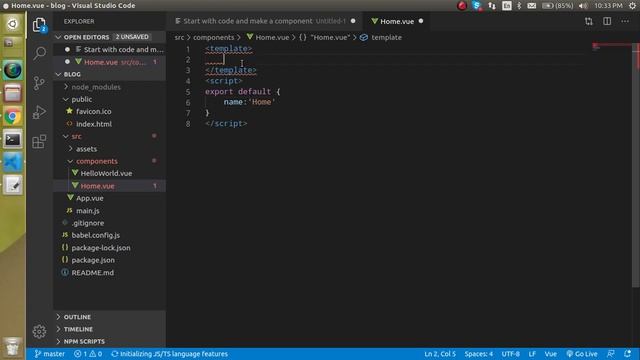The image size is (640, 360).
Task: Open HelloWorld.vue file
Action: click(x=109, y=173)
